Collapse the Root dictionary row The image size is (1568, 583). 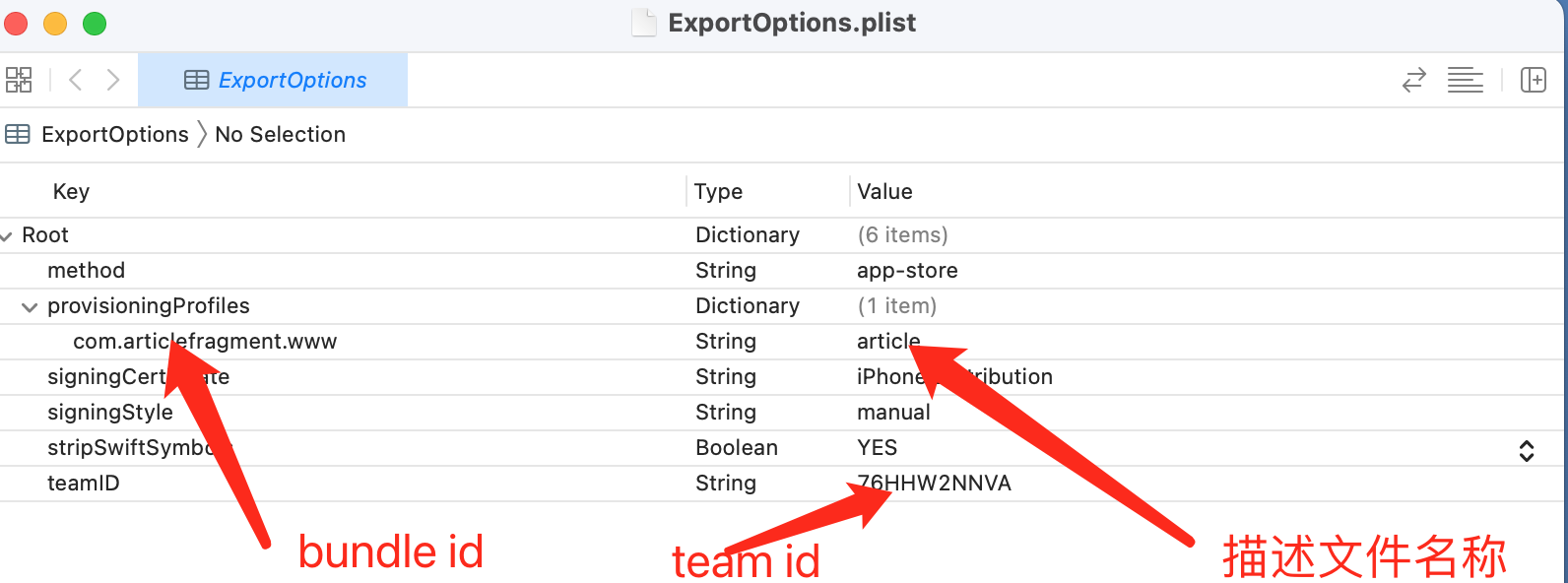(x=8, y=235)
